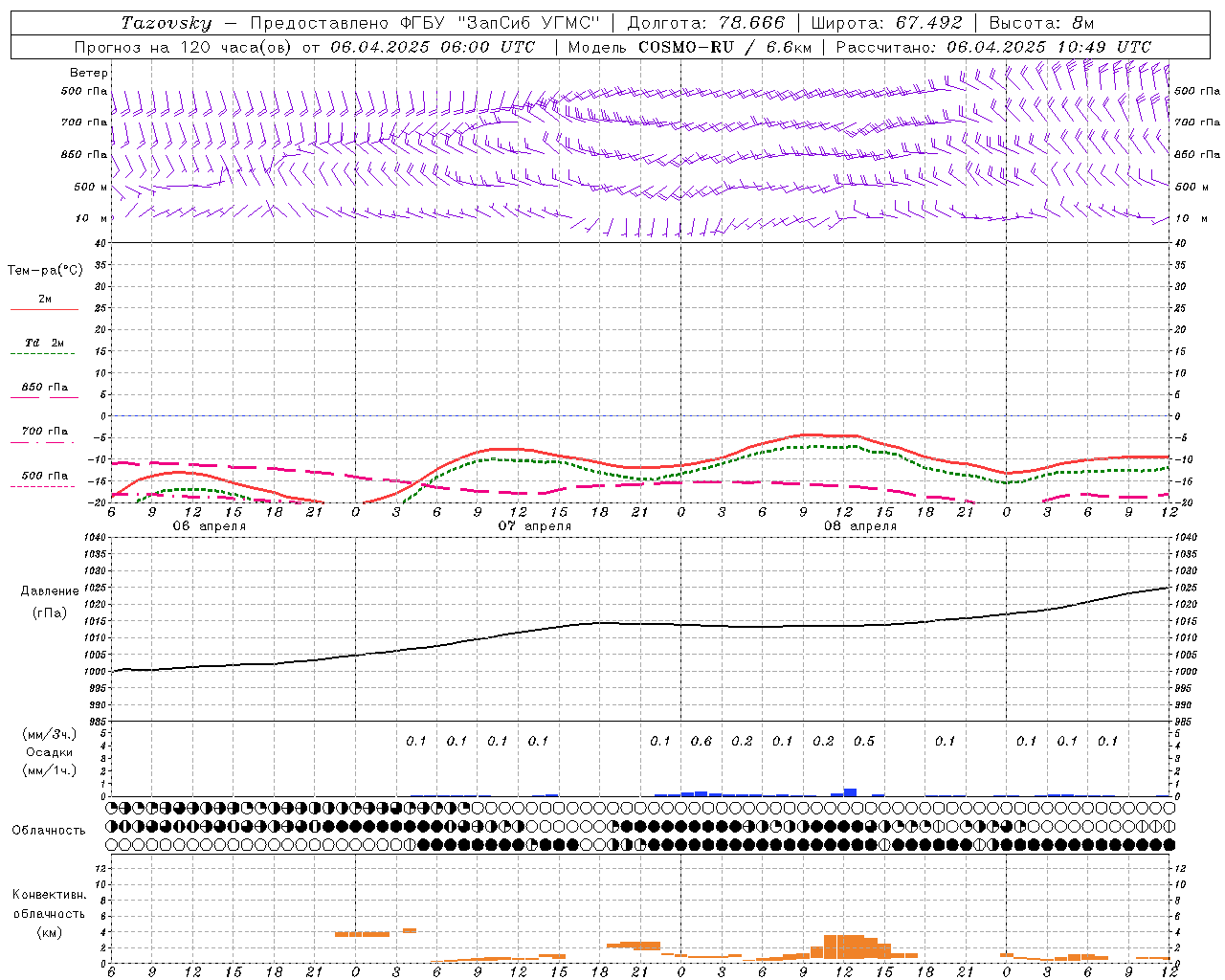Click the "(км)" convective height unit

[x=49, y=932]
